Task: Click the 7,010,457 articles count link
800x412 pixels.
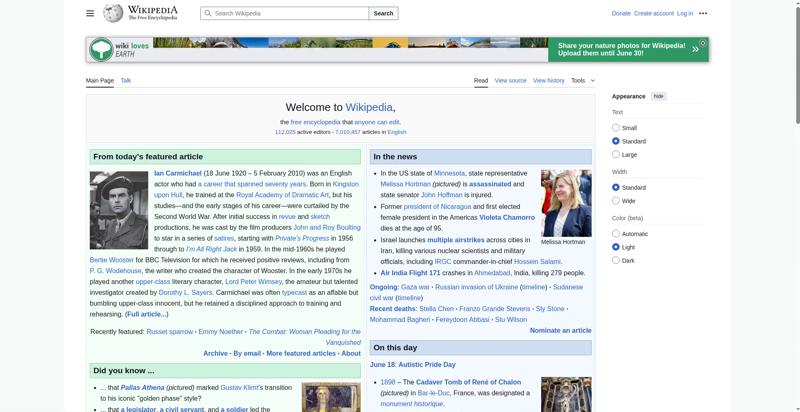Action: (x=347, y=132)
